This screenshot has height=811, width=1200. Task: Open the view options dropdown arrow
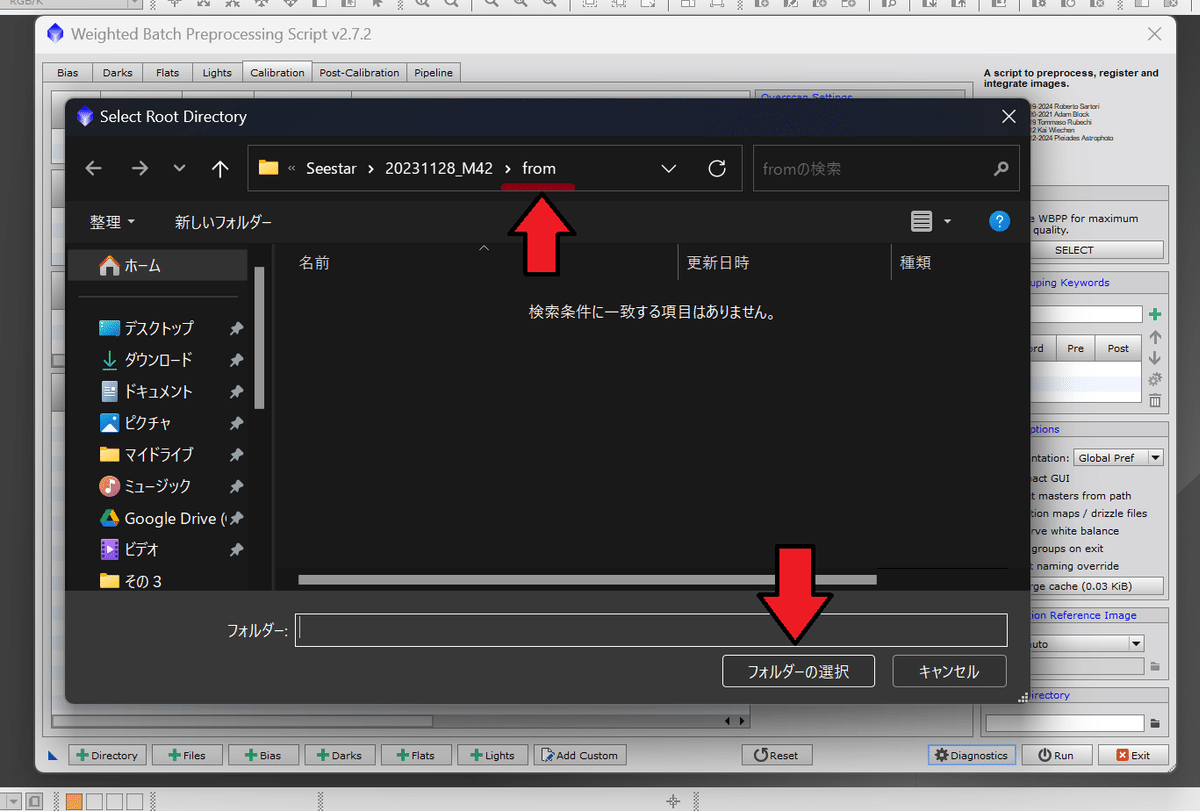tap(948, 222)
